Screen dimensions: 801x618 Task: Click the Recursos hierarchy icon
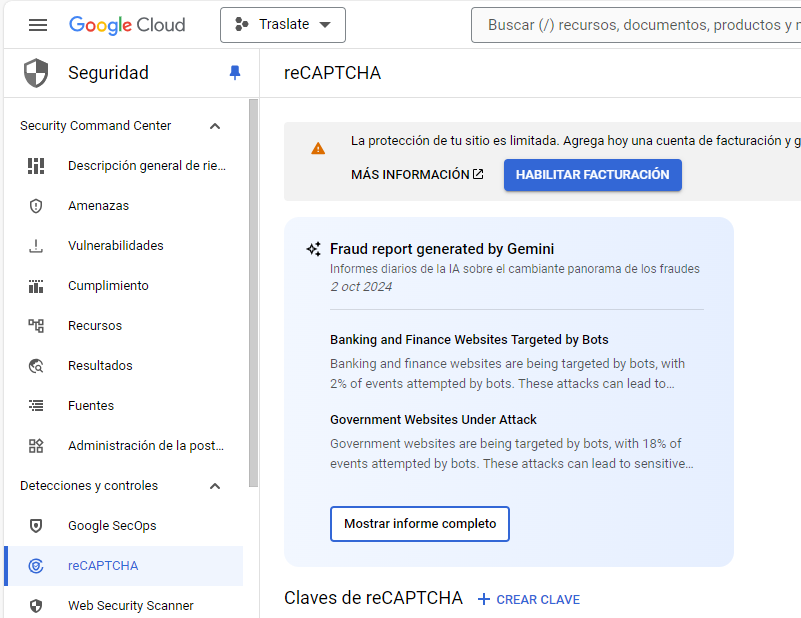(x=36, y=326)
